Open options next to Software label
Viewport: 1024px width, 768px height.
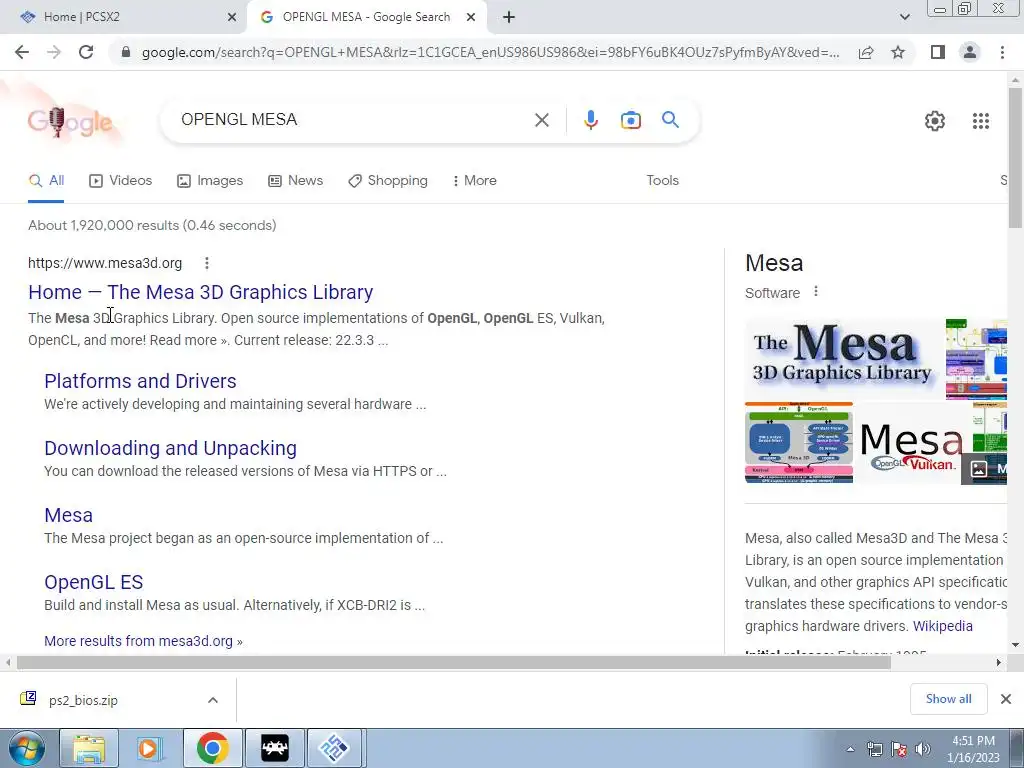[x=816, y=292]
